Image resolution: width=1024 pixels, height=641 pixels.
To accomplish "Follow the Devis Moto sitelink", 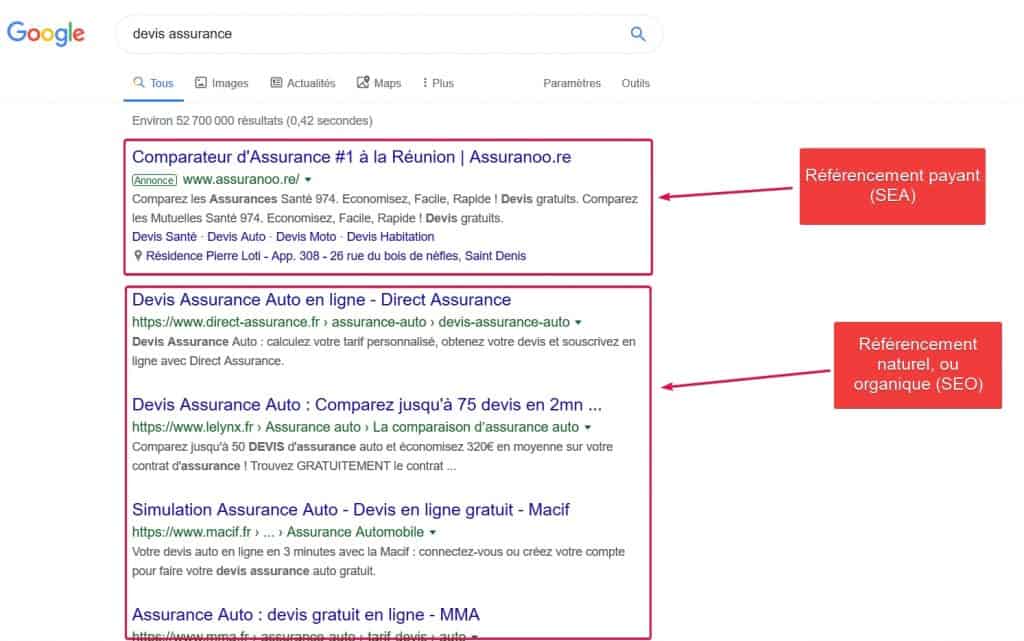I will pos(305,237).
